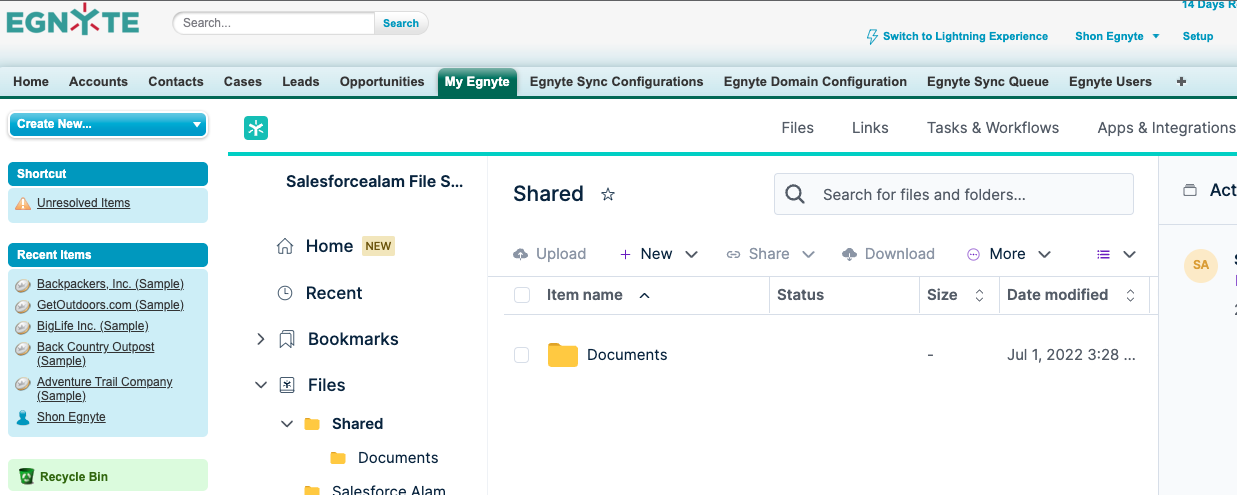Click the SA user avatar
1237x495 pixels.
(1201, 265)
